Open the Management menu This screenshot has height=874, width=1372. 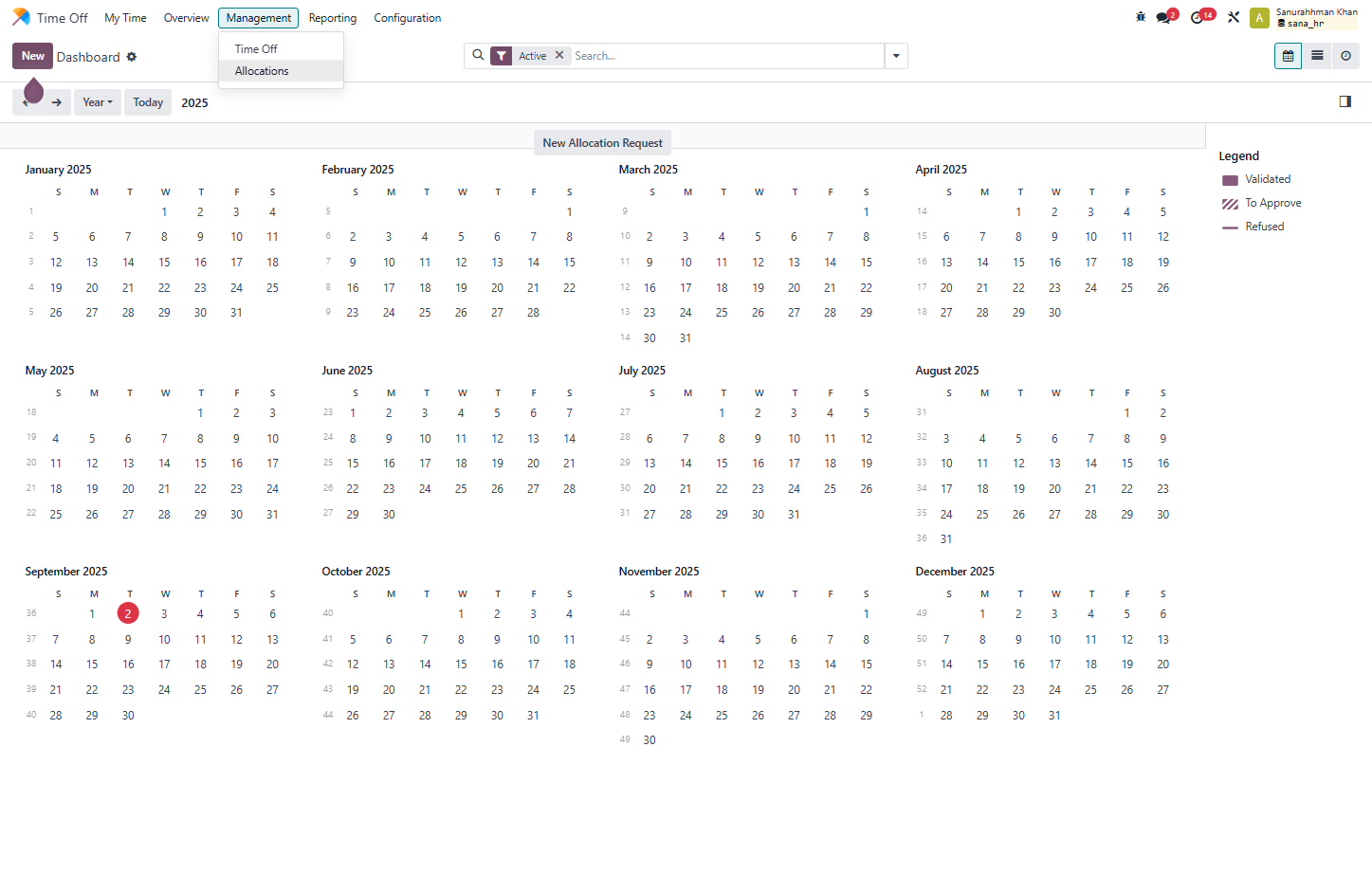(258, 18)
